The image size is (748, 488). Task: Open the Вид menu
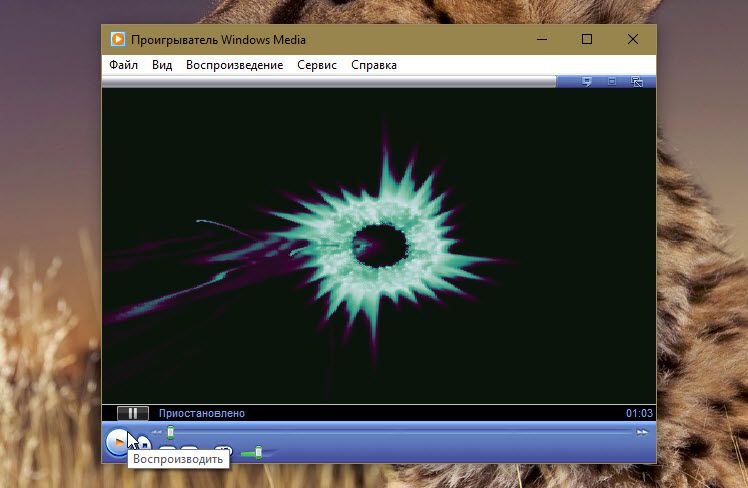click(162, 65)
